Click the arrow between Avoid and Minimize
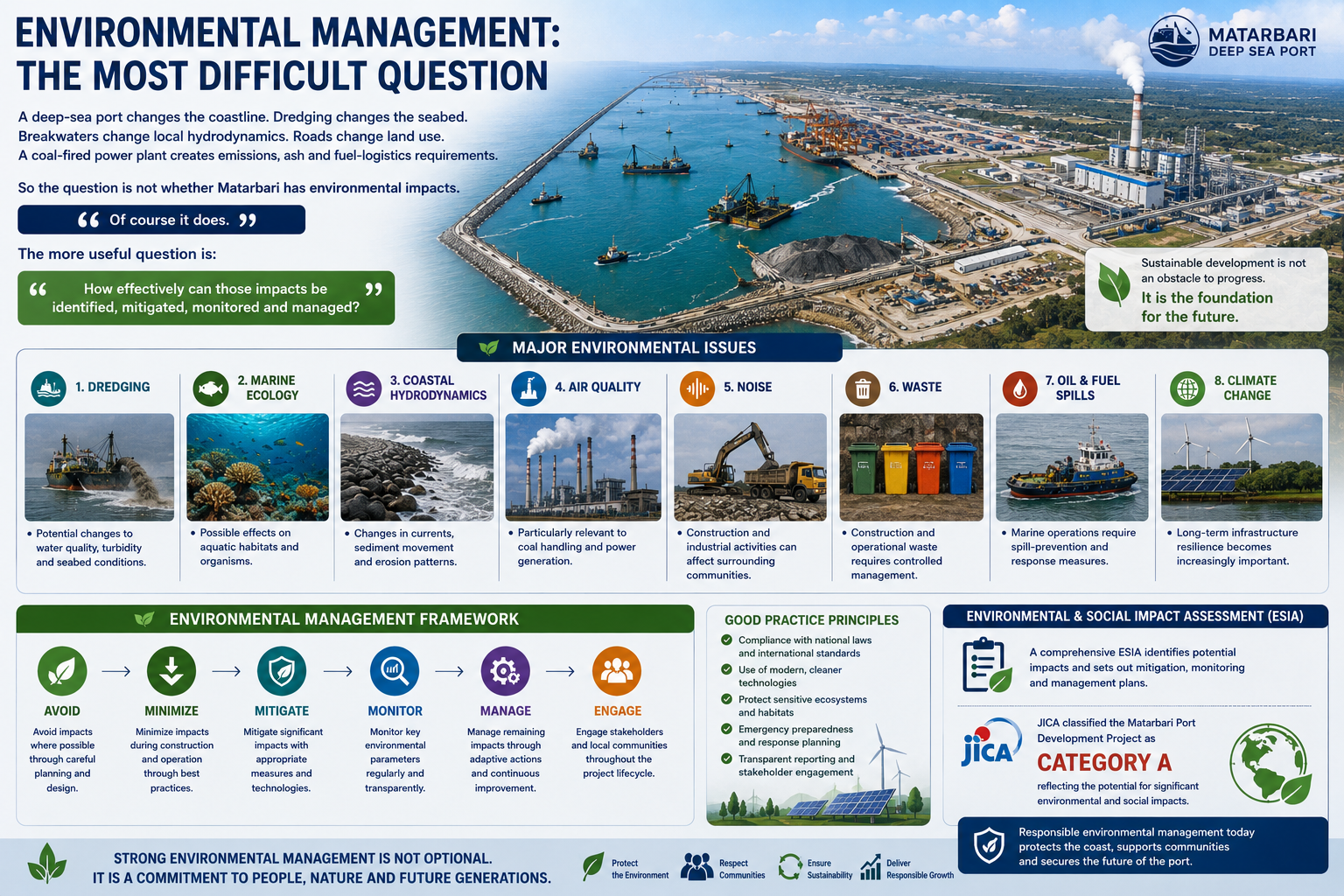The image size is (1344, 896). coord(116,671)
